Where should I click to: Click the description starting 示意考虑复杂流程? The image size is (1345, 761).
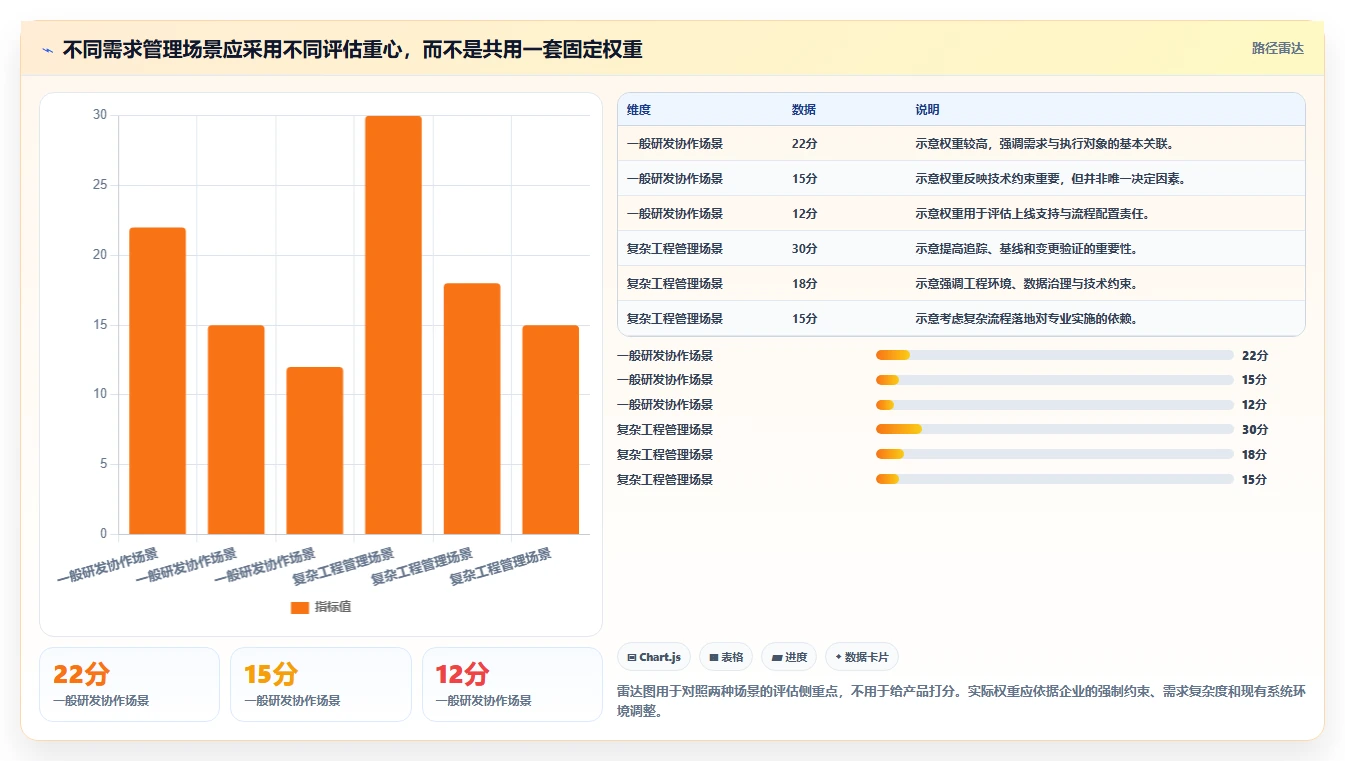(x=1026, y=319)
